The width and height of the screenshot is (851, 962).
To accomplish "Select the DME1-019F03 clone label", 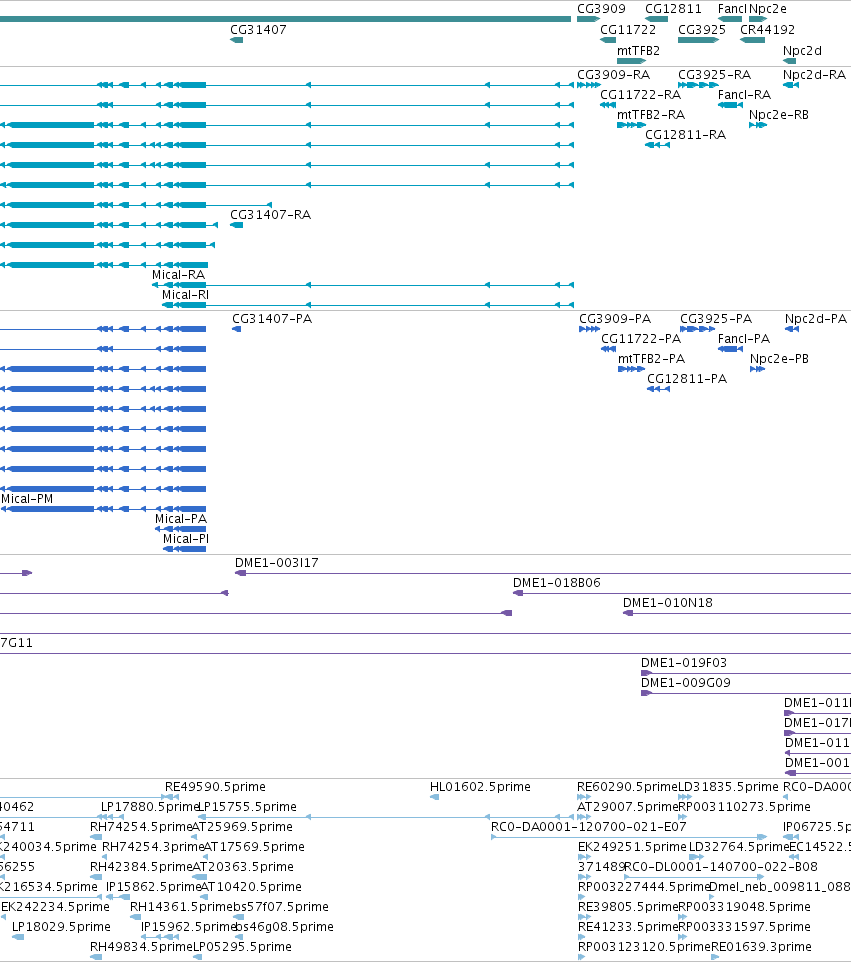I will coord(683,663).
